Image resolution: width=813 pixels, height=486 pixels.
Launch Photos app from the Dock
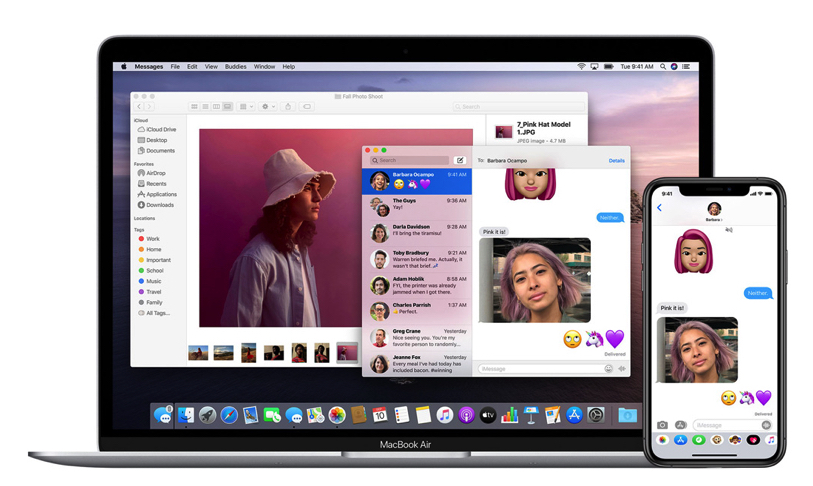(x=337, y=415)
